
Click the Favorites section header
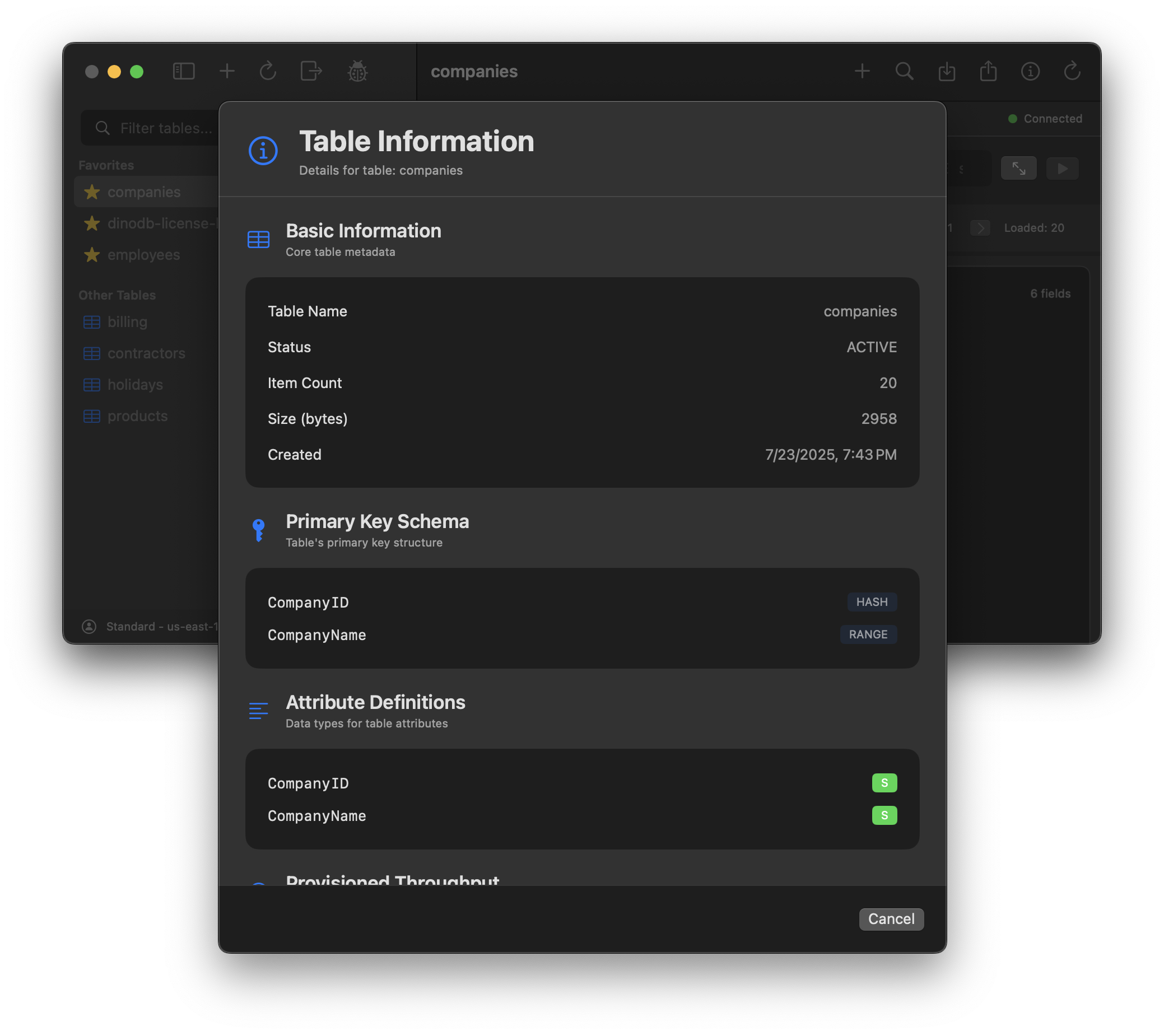click(x=106, y=165)
